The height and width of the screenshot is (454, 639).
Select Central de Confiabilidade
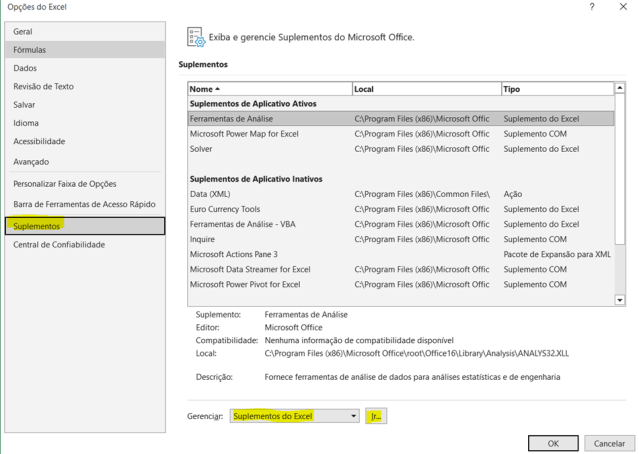tap(59, 245)
